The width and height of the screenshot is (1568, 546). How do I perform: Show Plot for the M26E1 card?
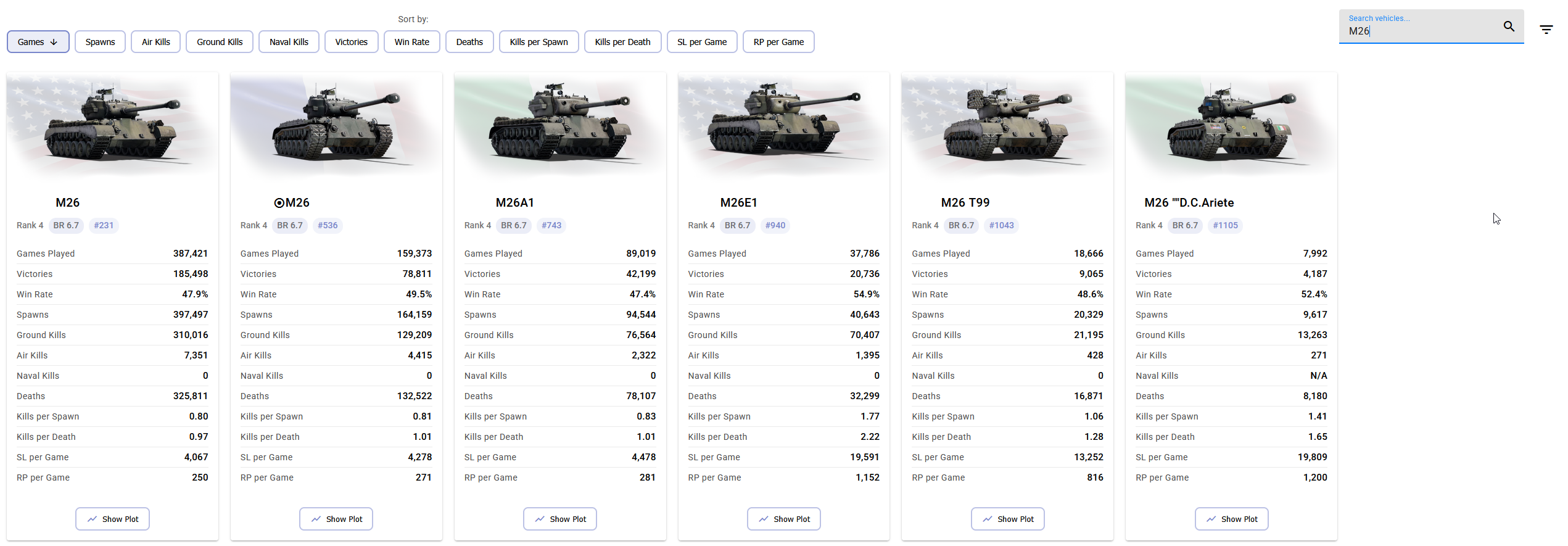tap(784, 519)
